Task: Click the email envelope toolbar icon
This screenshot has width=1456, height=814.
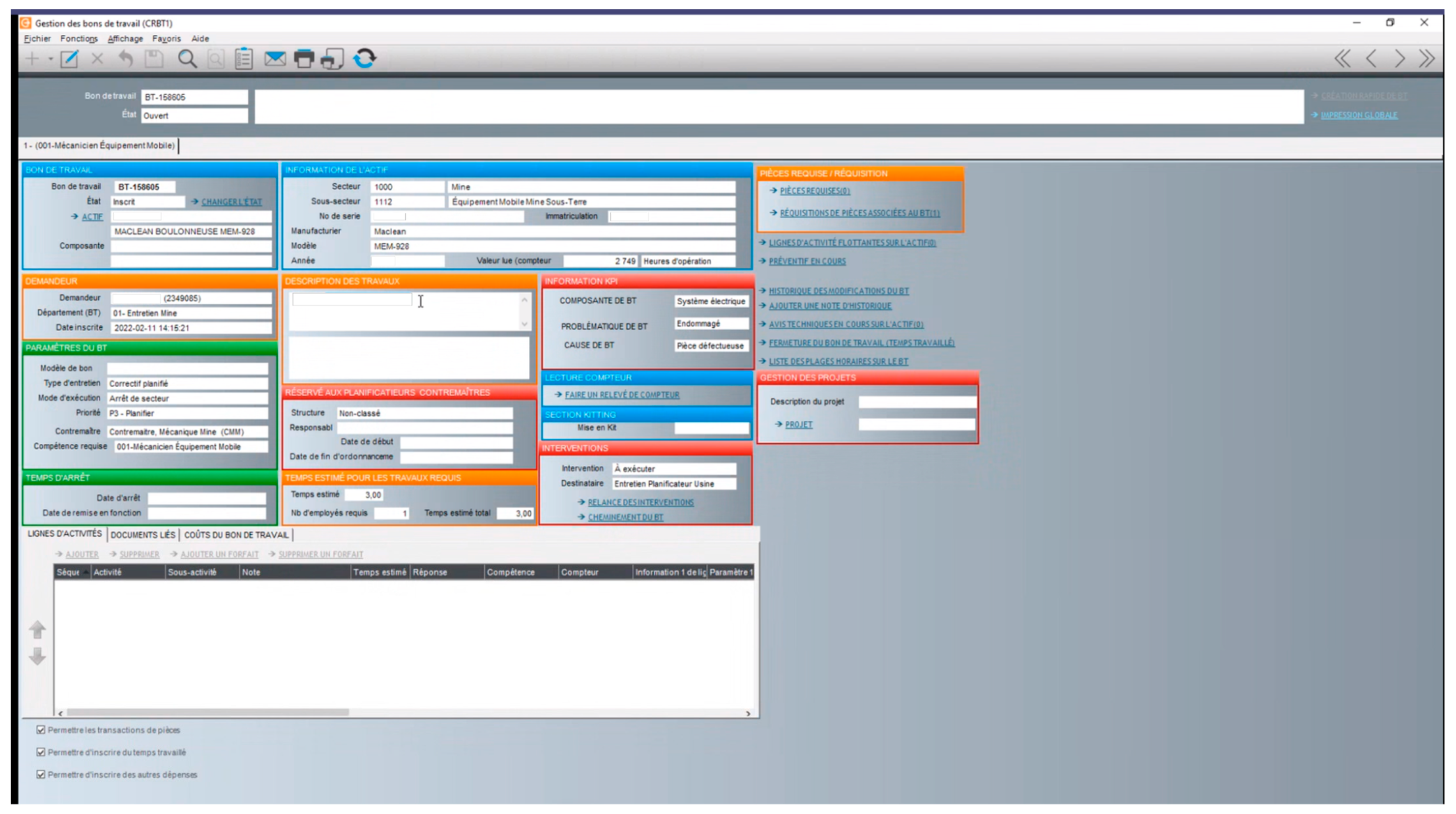Action: click(275, 59)
